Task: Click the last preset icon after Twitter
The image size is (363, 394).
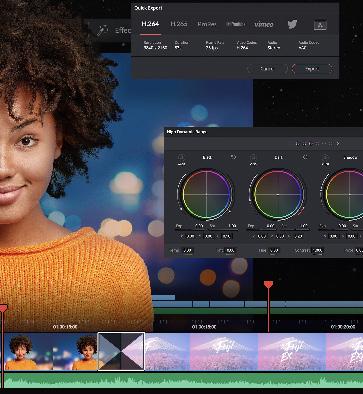Action: (x=320, y=24)
